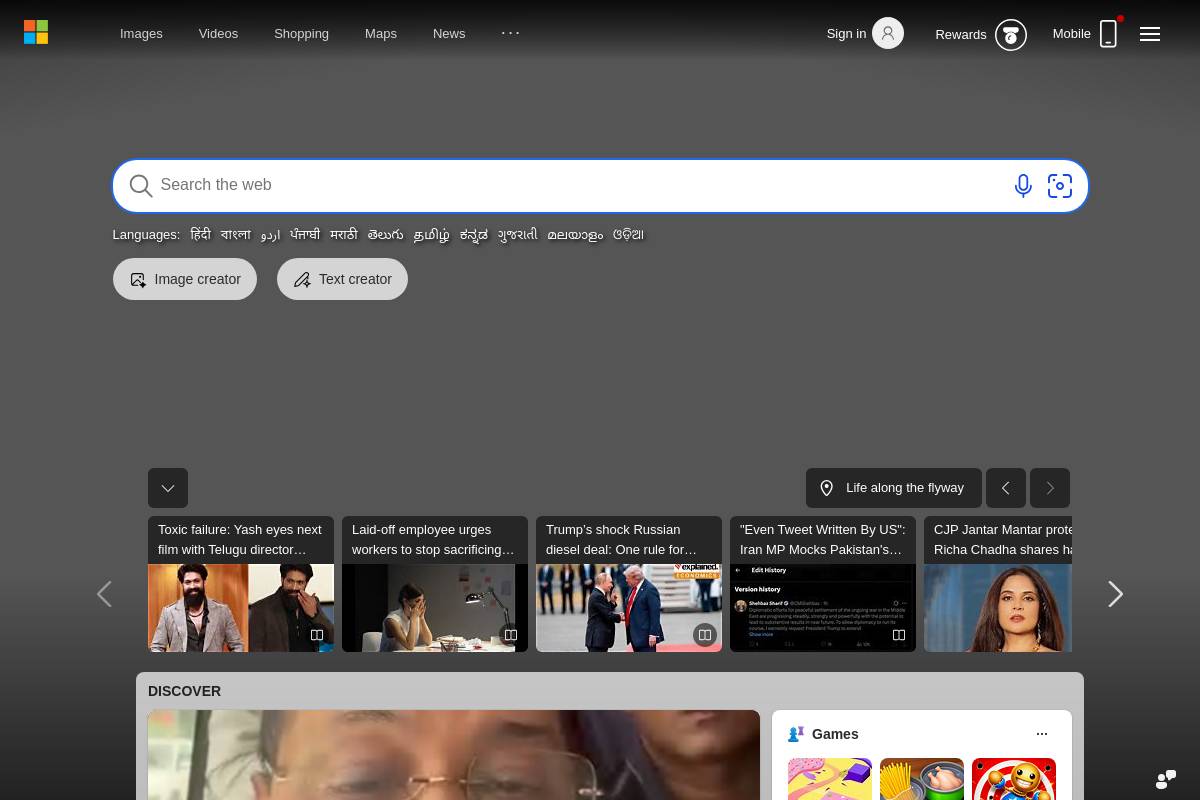This screenshot has width=1200, height=800.
Task: Open the News tab
Action: click(x=449, y=33)
